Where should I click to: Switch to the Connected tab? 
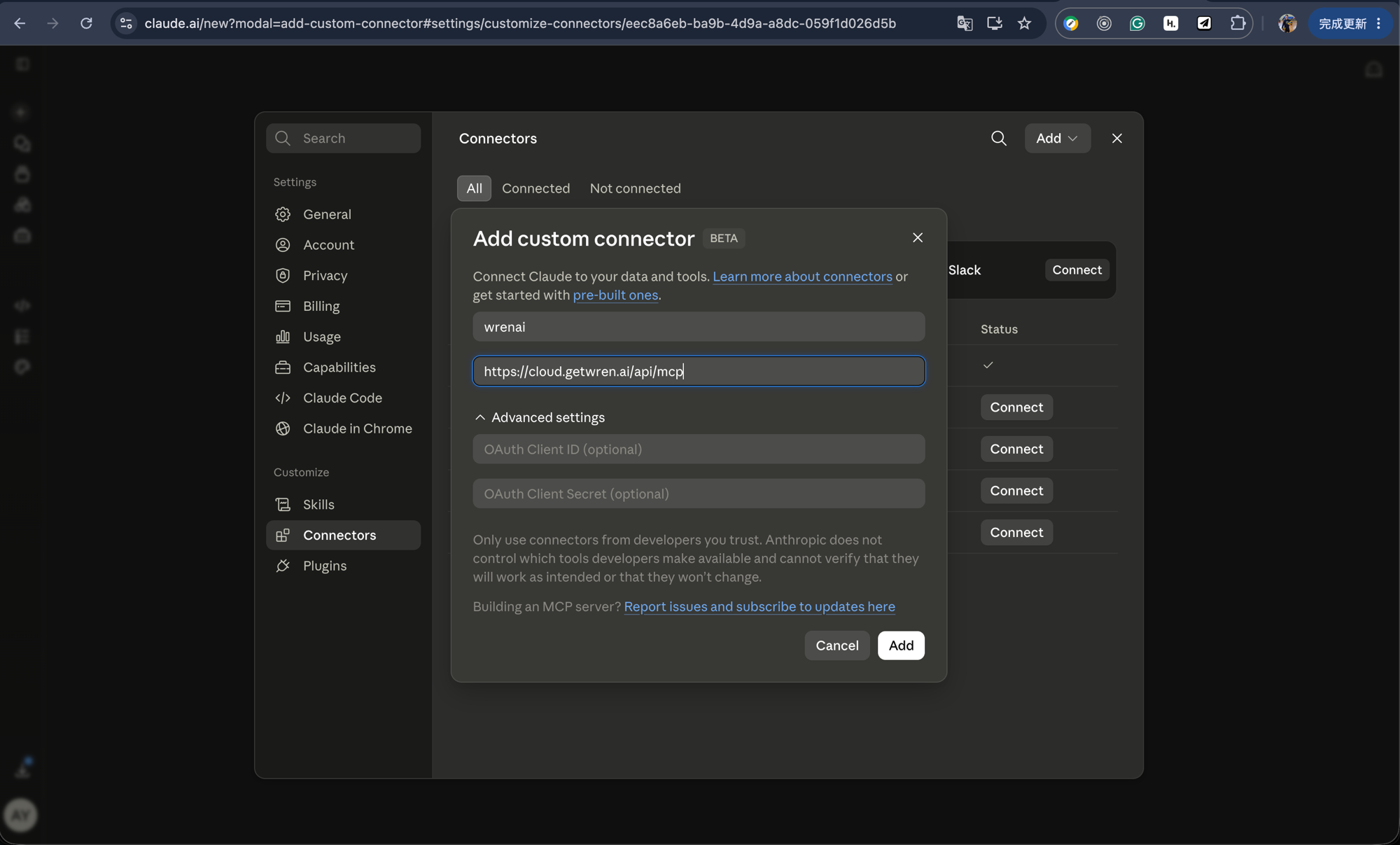(535, 188)
